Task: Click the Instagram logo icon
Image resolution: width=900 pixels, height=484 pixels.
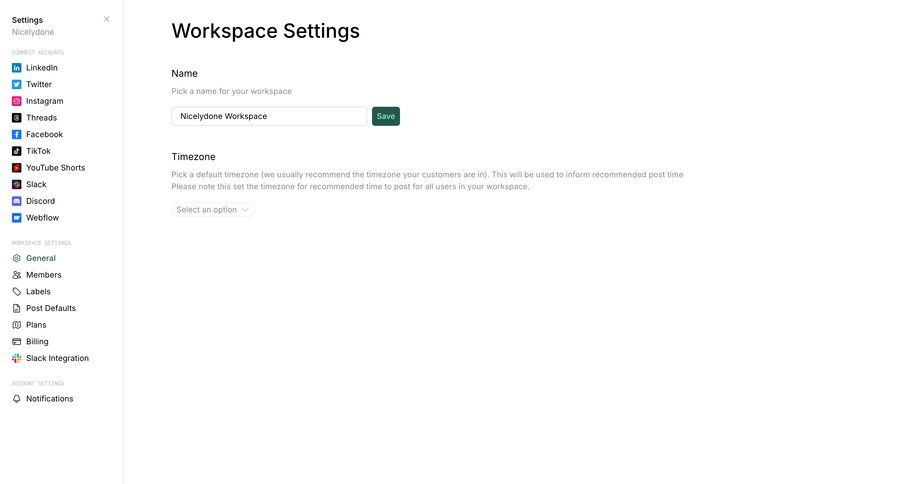Action: coord(17,101)
